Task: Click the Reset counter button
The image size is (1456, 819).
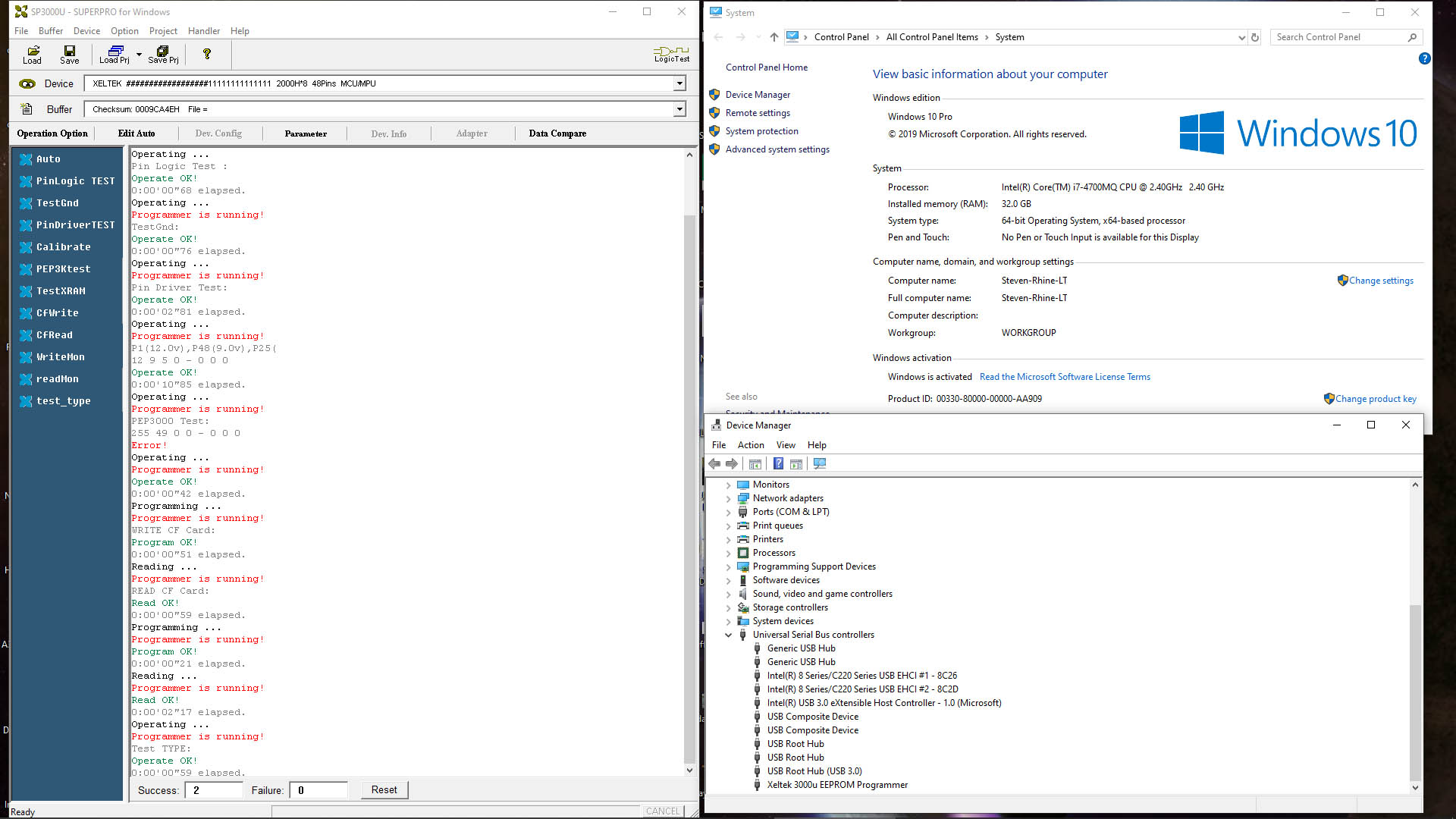Action: [x=384, y=790]
